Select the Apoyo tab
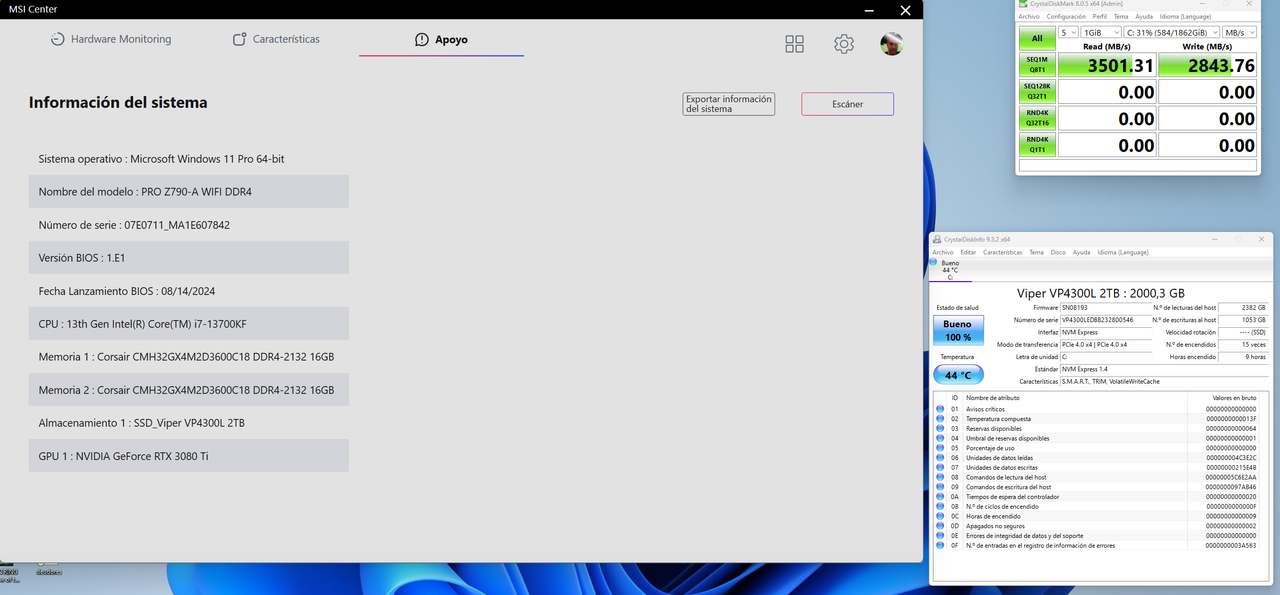 pyautogui.click(x=441, y=40)
